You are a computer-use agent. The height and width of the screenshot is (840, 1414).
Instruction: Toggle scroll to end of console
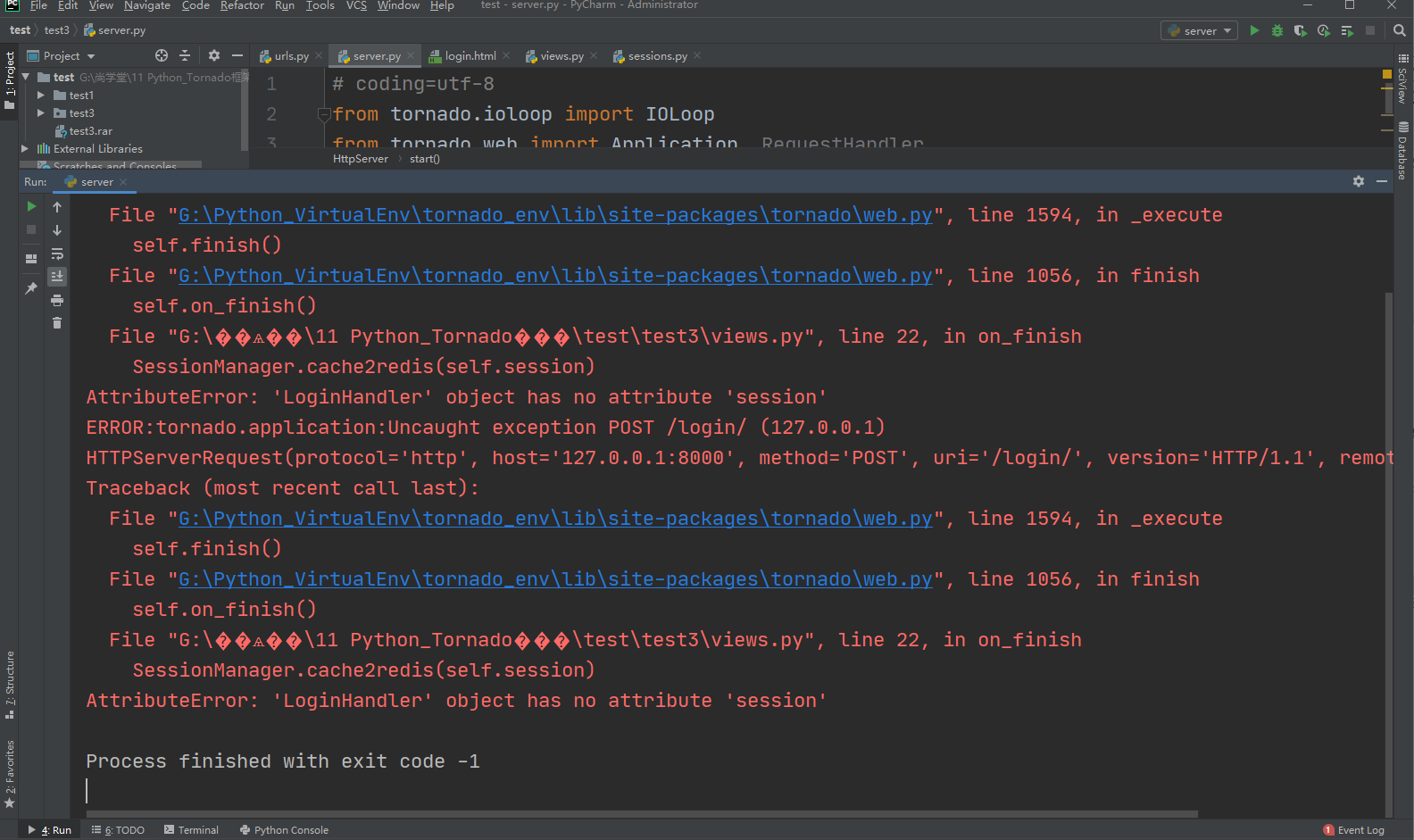[x=57, y=277]
